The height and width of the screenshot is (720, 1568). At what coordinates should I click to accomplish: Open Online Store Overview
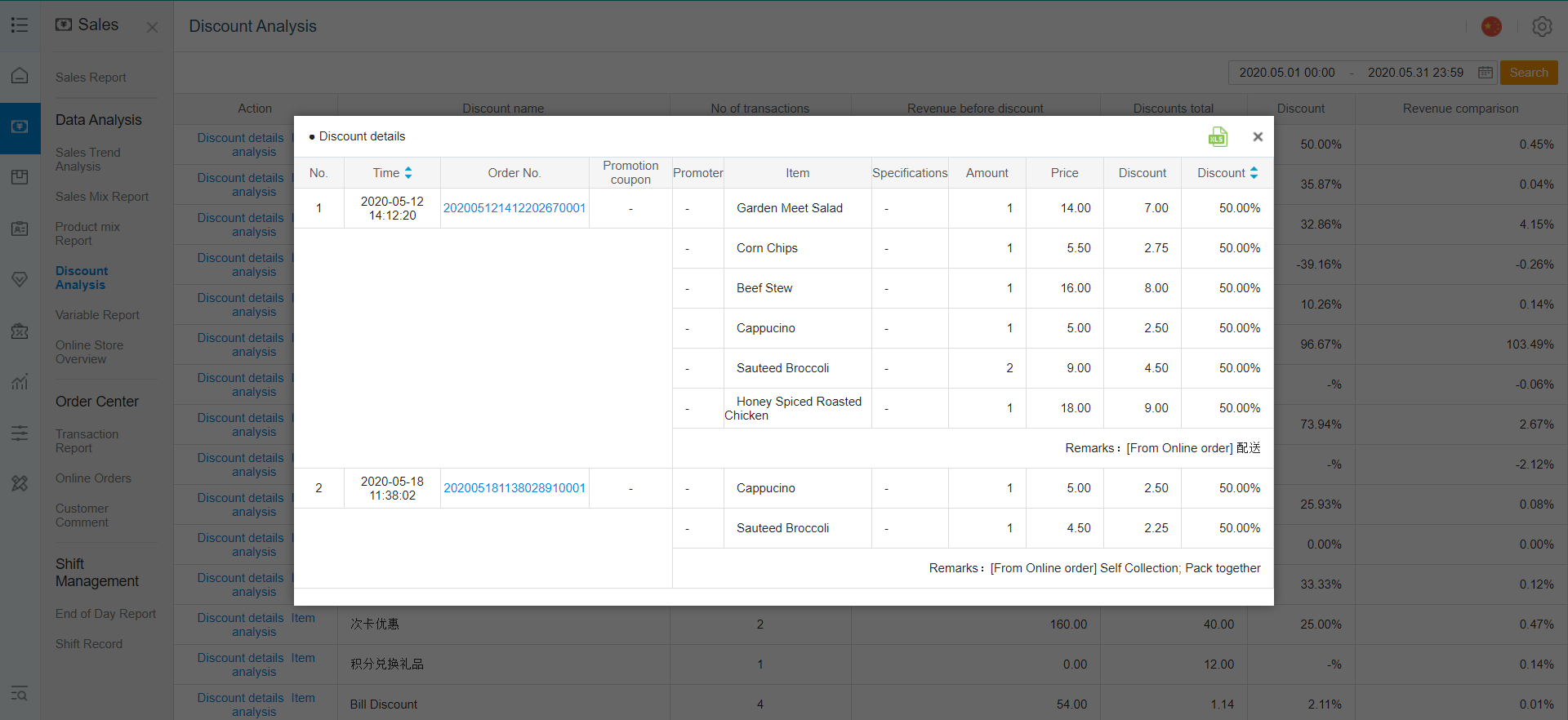click(89, 352)
